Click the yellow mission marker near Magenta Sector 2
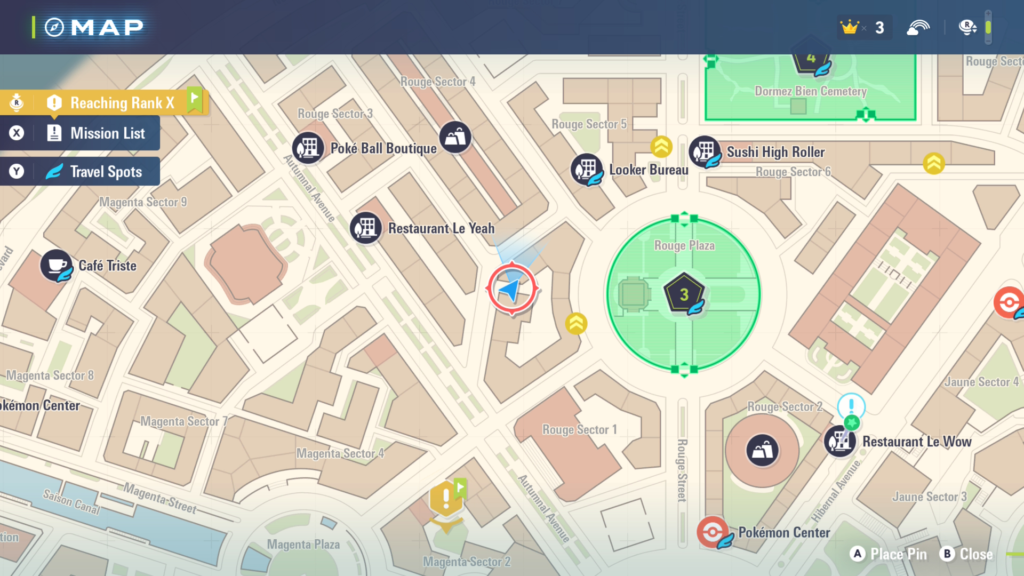Screen dimensions: 1024x576 pos(444,498)
